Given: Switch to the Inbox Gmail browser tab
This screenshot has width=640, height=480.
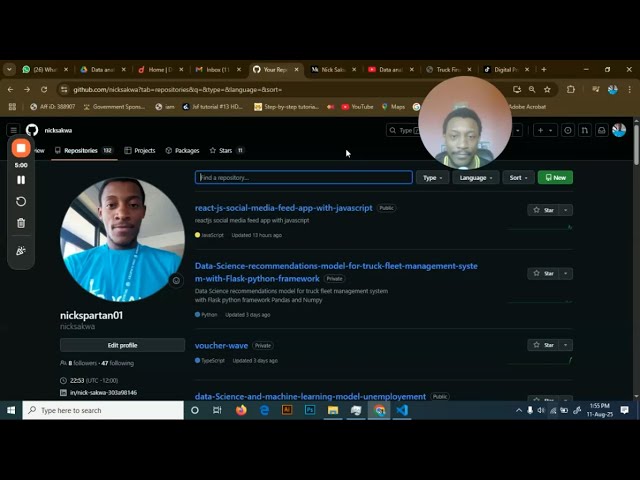Looking at the screenshot, I should 218,70.
